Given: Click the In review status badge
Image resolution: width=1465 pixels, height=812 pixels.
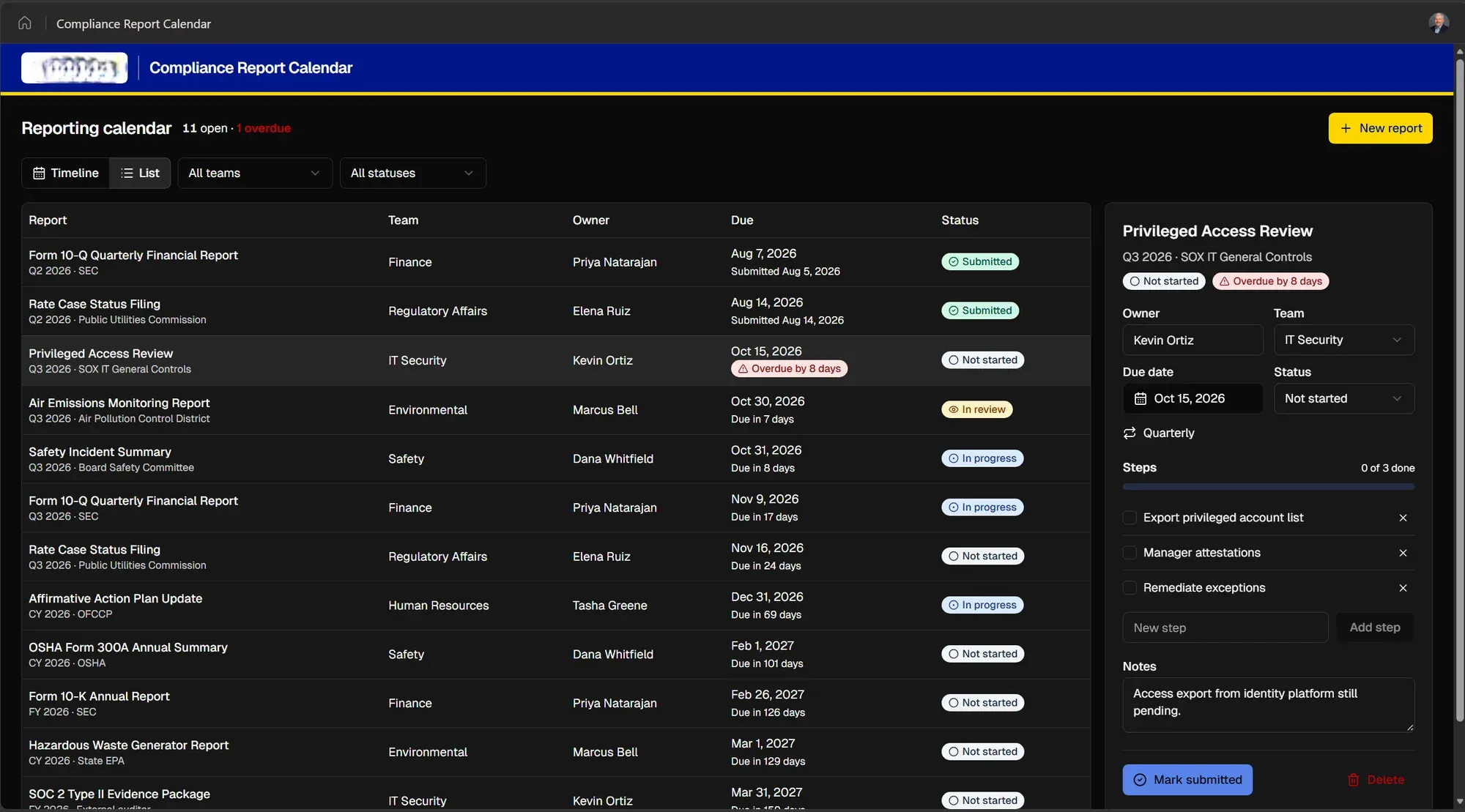Looking at the screenshot, I should point(976,409).
